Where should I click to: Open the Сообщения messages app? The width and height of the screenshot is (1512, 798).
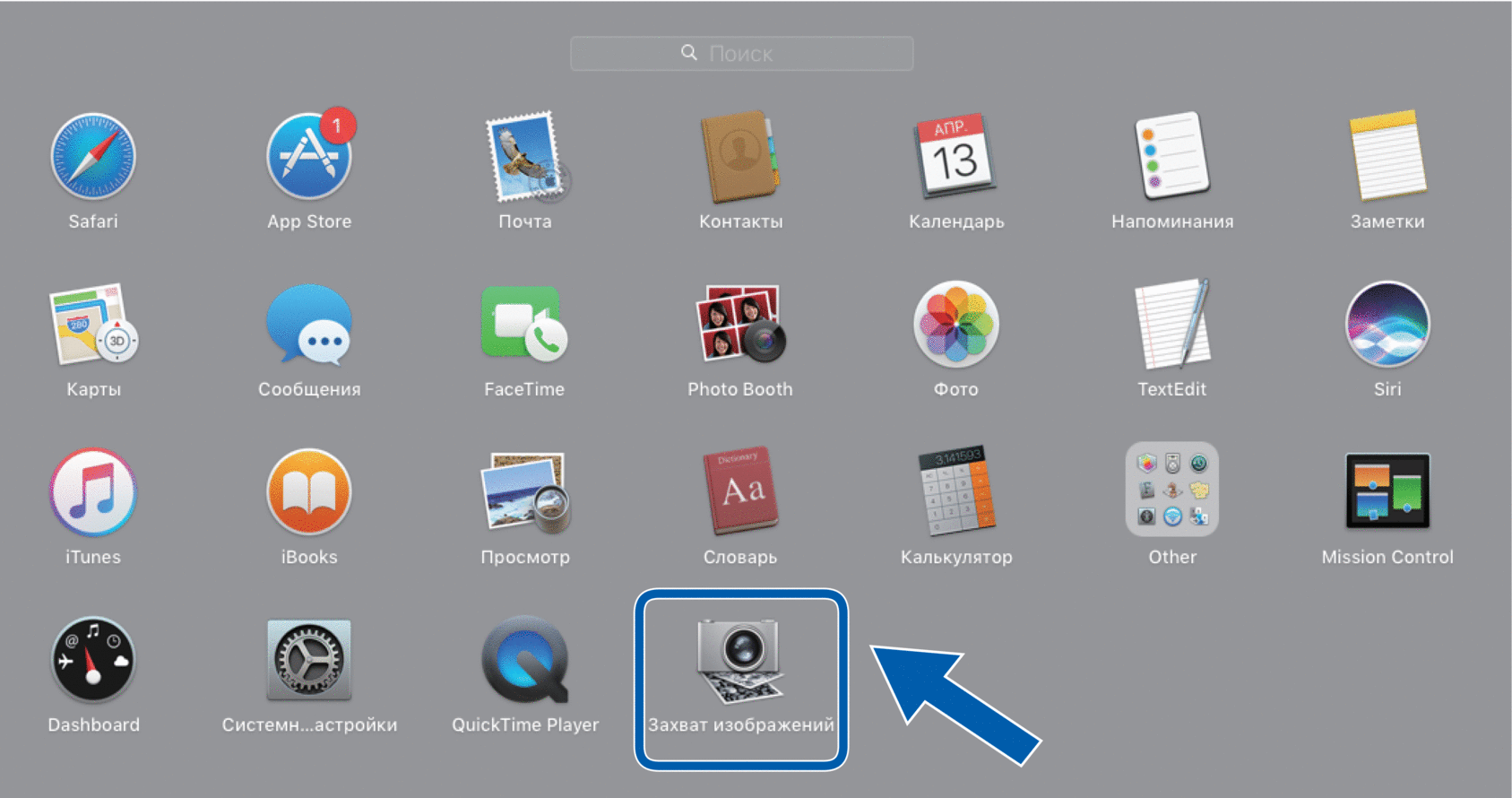tap(309, 325)
